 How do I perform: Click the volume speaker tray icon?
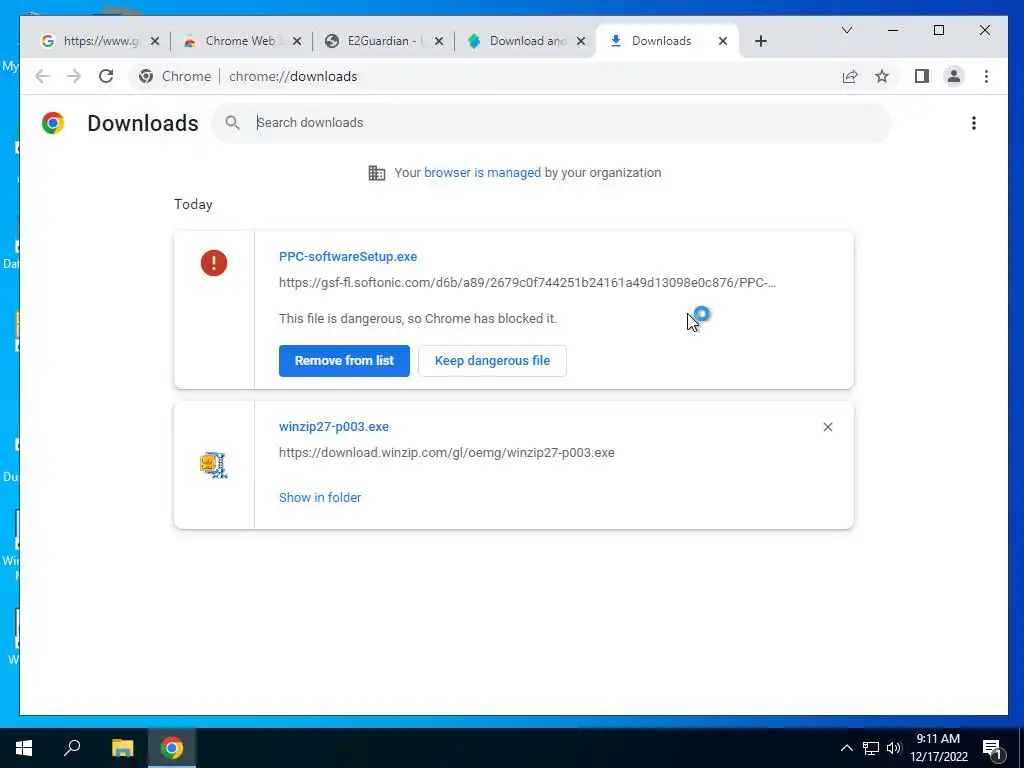[893, 748]
